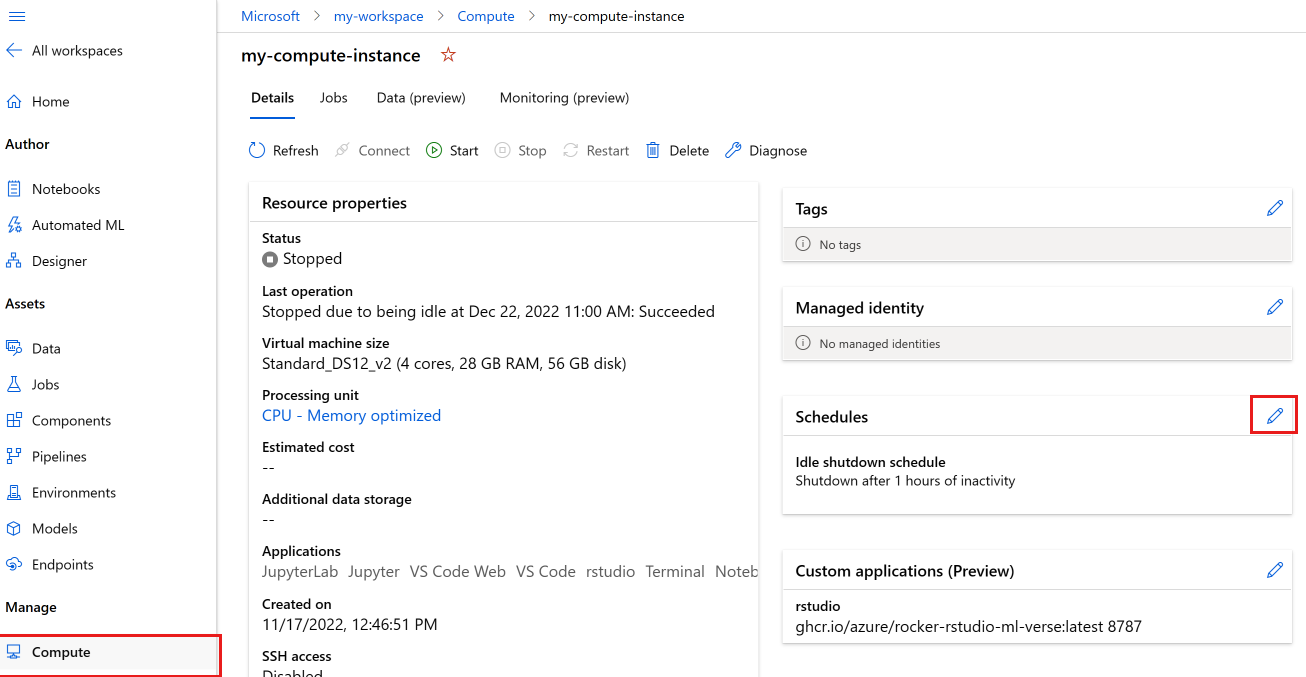Viewport: 1306px width, 677px height.
Task: Launch the JupyterLab application
Action: coord(300,571)
